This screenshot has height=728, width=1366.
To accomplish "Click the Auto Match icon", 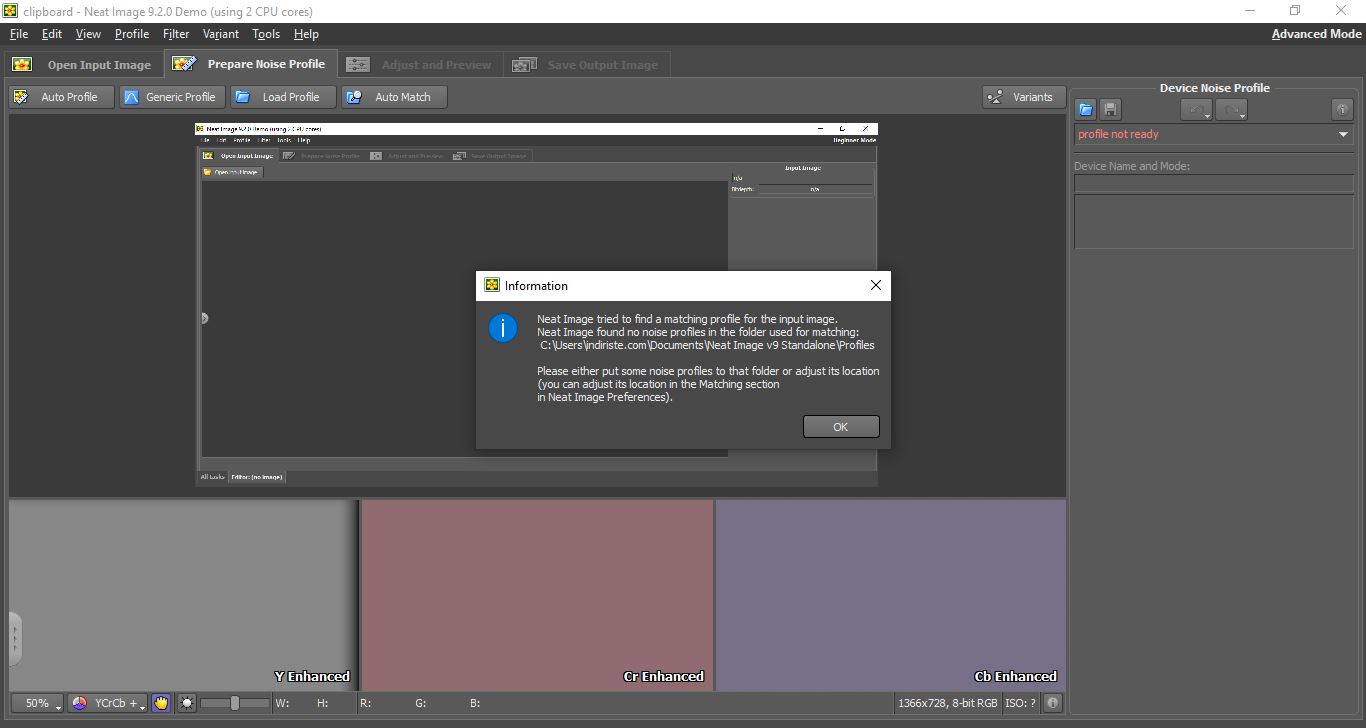I will point(354,97).
